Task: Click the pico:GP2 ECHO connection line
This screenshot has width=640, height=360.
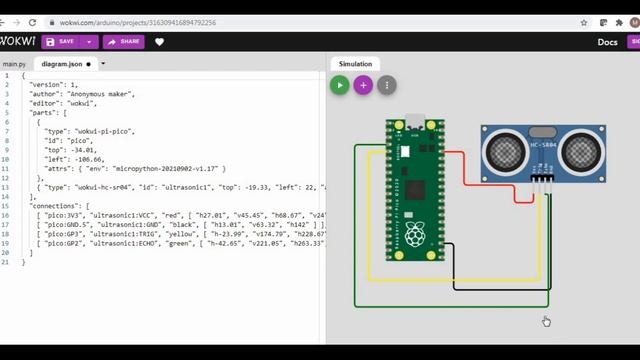Action: tap(181, 244)
